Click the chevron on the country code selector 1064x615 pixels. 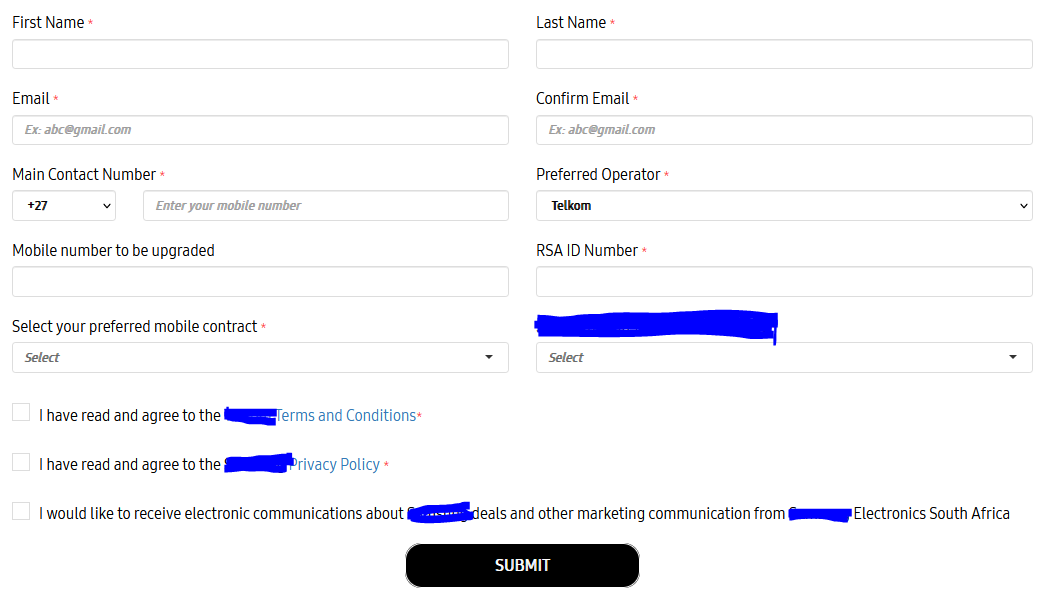(107, 206)
